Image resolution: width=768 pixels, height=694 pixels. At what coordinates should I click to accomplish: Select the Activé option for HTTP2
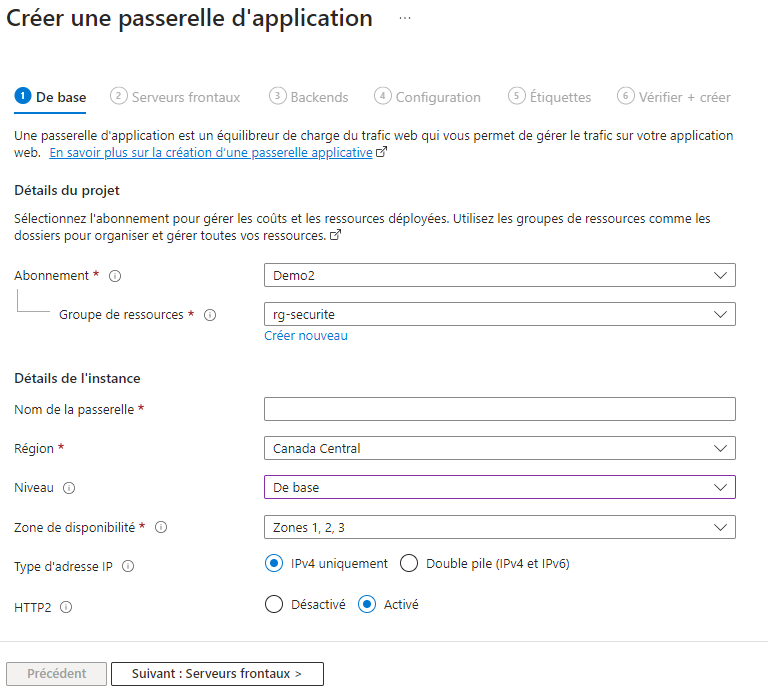tap(368, 604)
